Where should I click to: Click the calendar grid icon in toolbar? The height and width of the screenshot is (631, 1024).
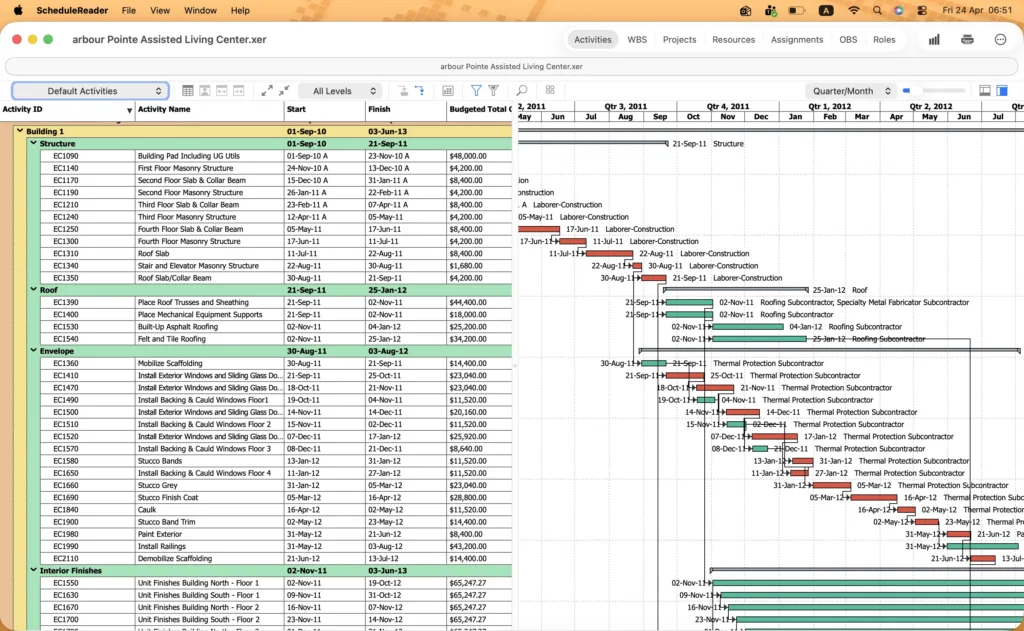(448, 91)
